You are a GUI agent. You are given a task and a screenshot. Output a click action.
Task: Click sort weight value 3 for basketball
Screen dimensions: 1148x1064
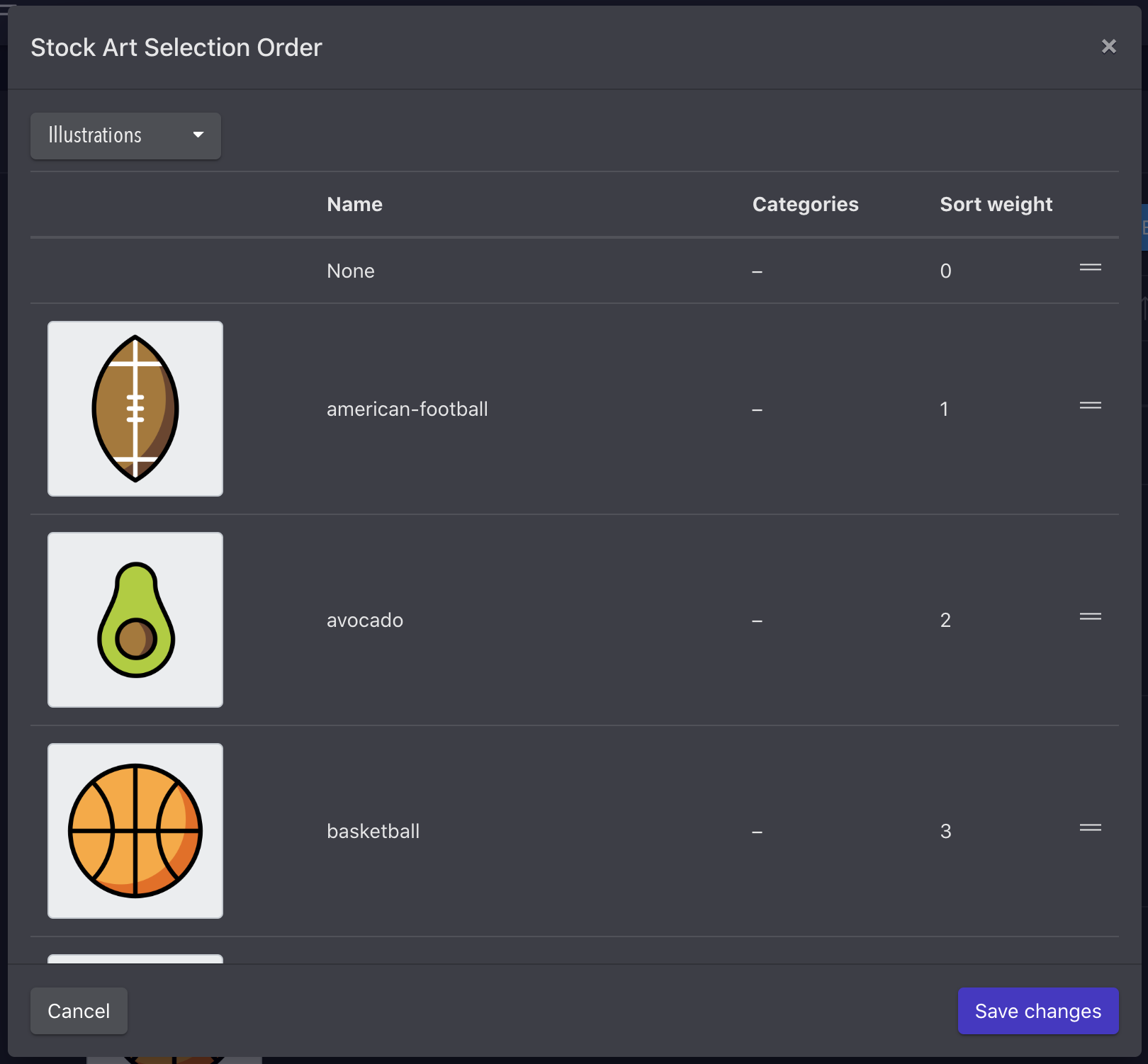tap(945, 831)
